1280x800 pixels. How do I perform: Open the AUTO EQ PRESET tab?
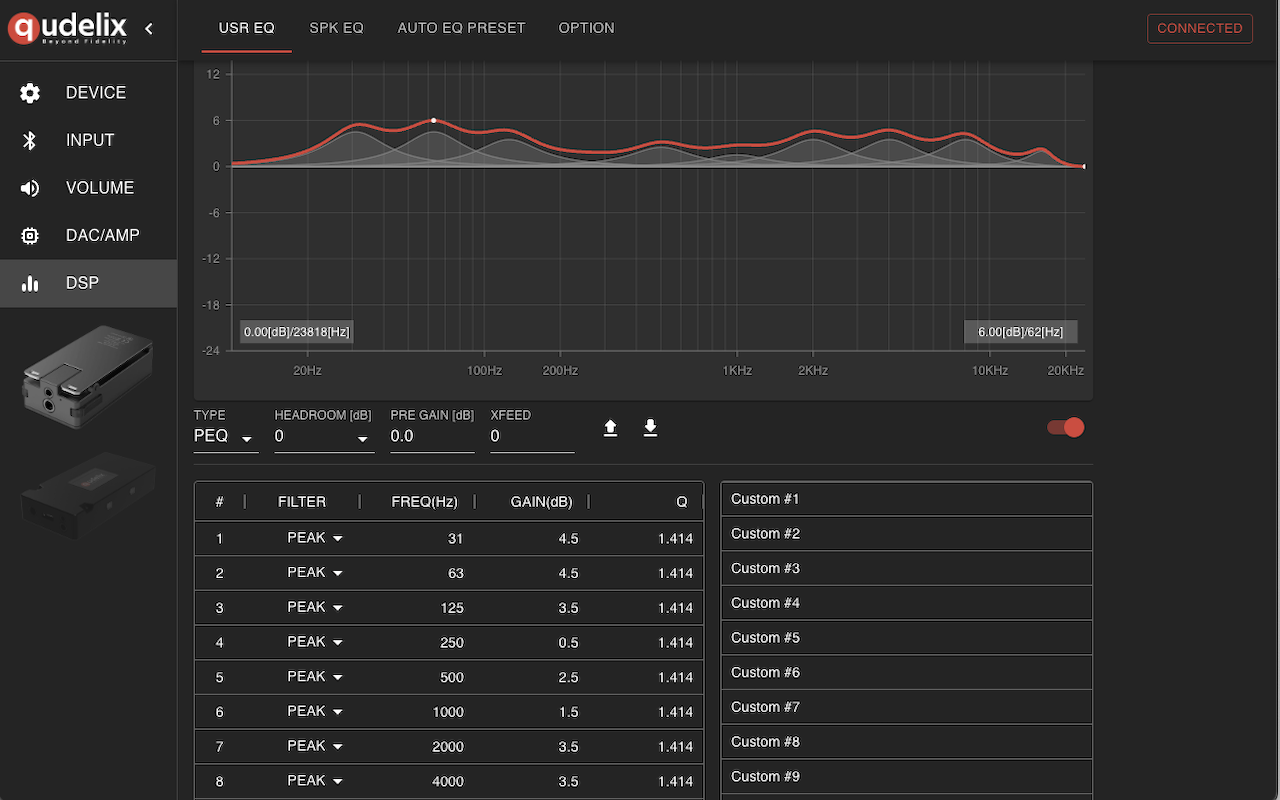click(x=461, y=28)
